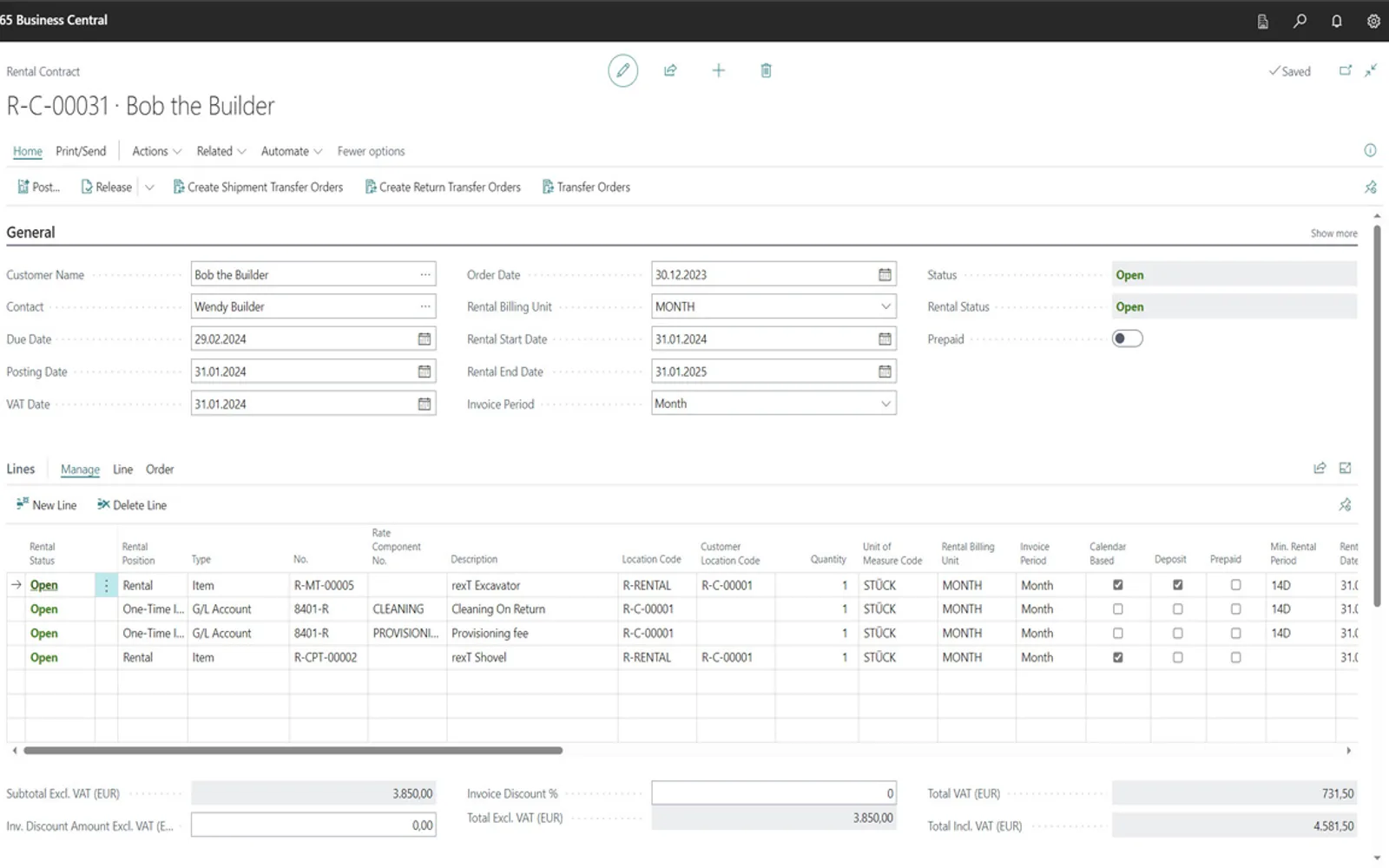Open the Customer Name lookup ellipsis
This screenshot has width=1389, height=868.
click(x=425, y=274)
